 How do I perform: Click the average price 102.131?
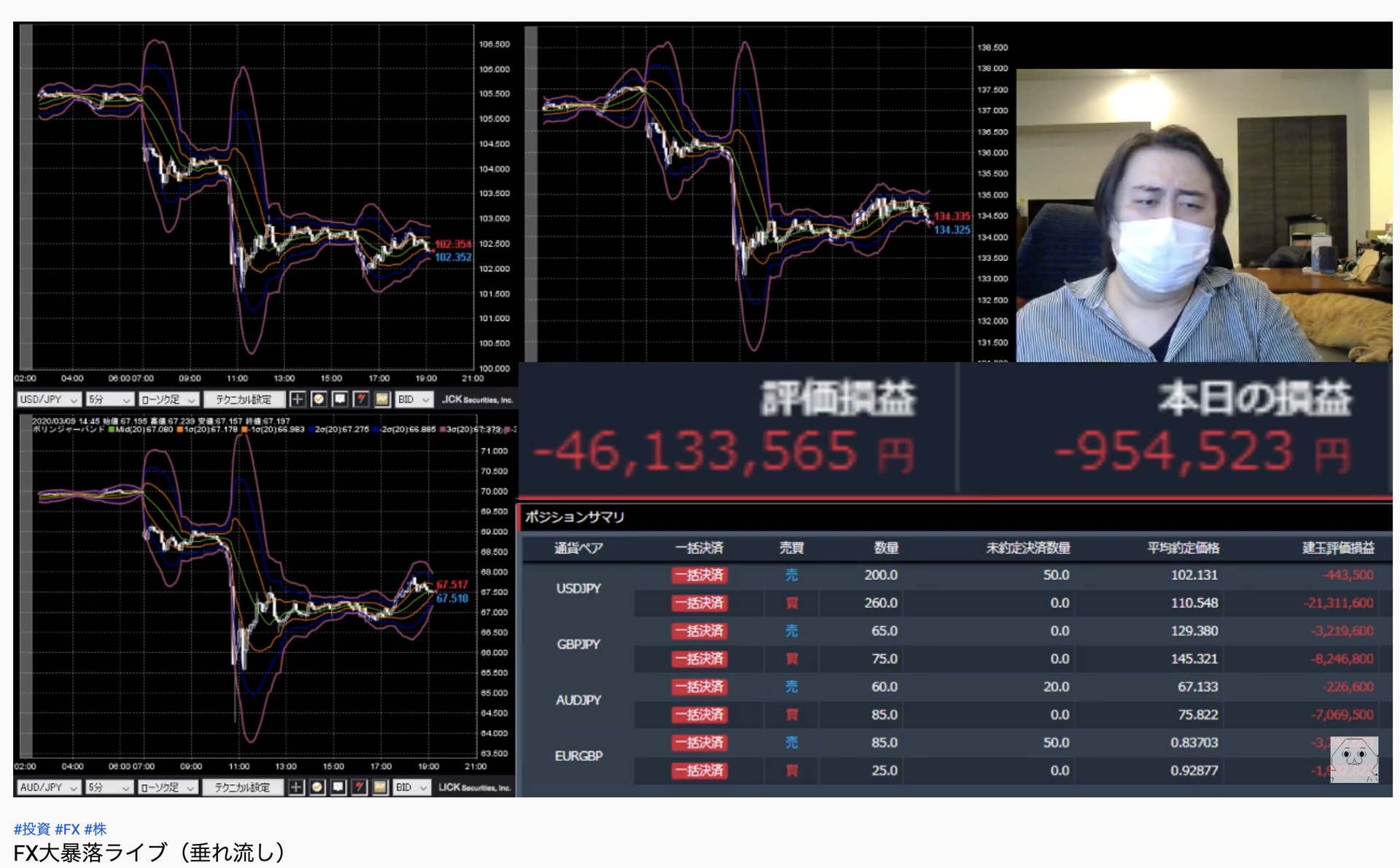pos(1194,575)
